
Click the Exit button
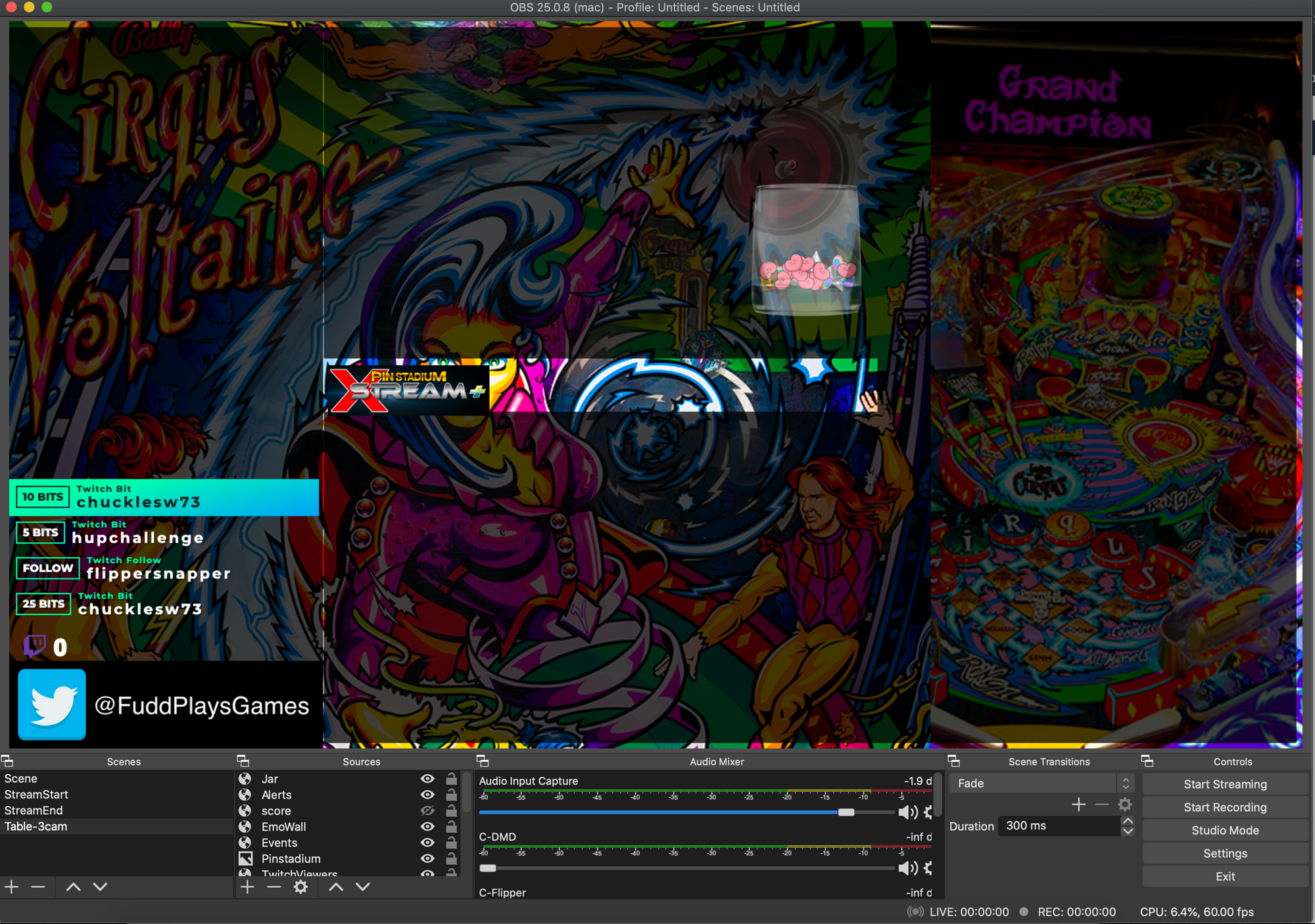tap(1225, 876)
